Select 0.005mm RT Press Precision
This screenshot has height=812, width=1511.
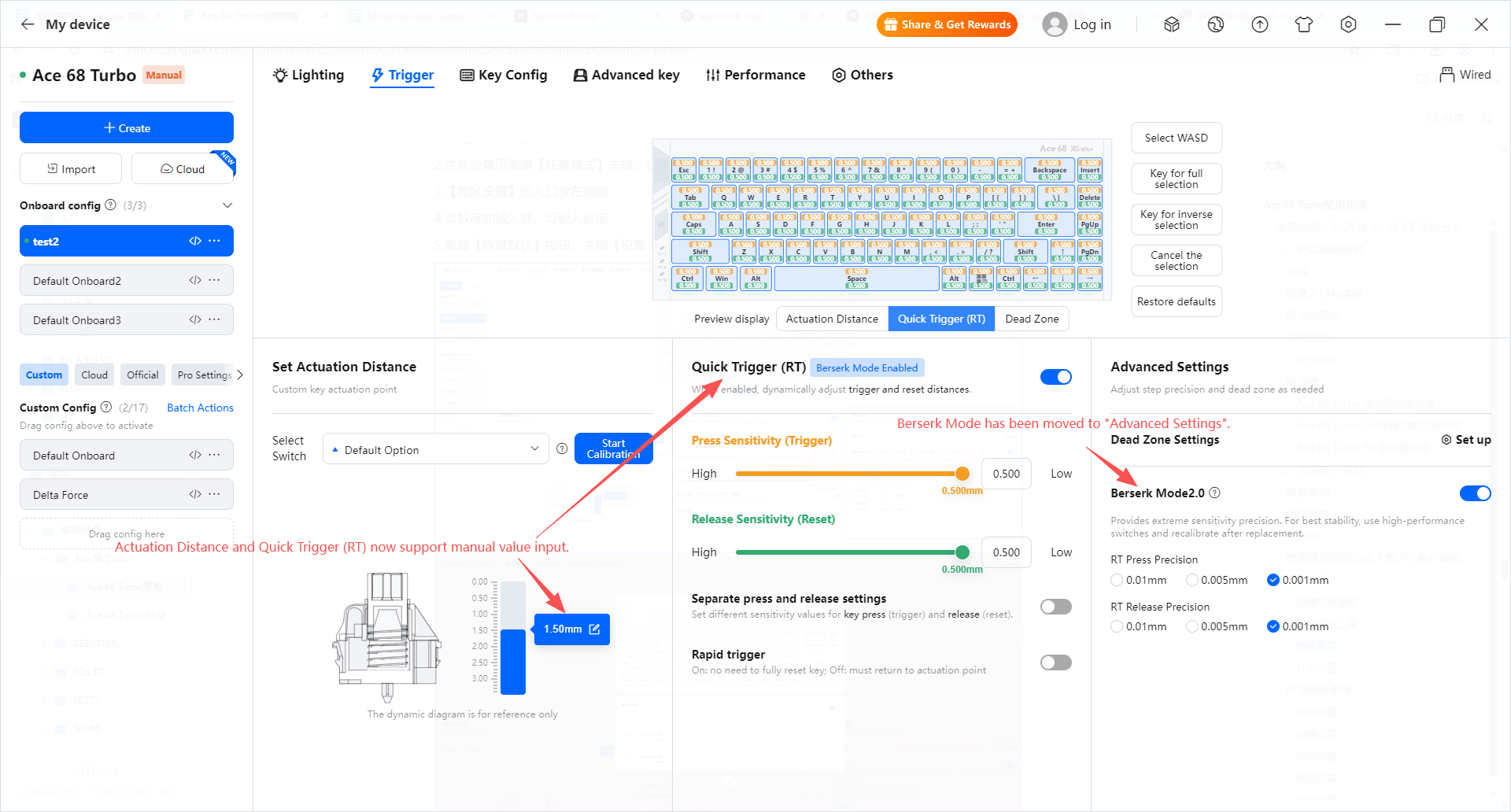coord(1192,580)
